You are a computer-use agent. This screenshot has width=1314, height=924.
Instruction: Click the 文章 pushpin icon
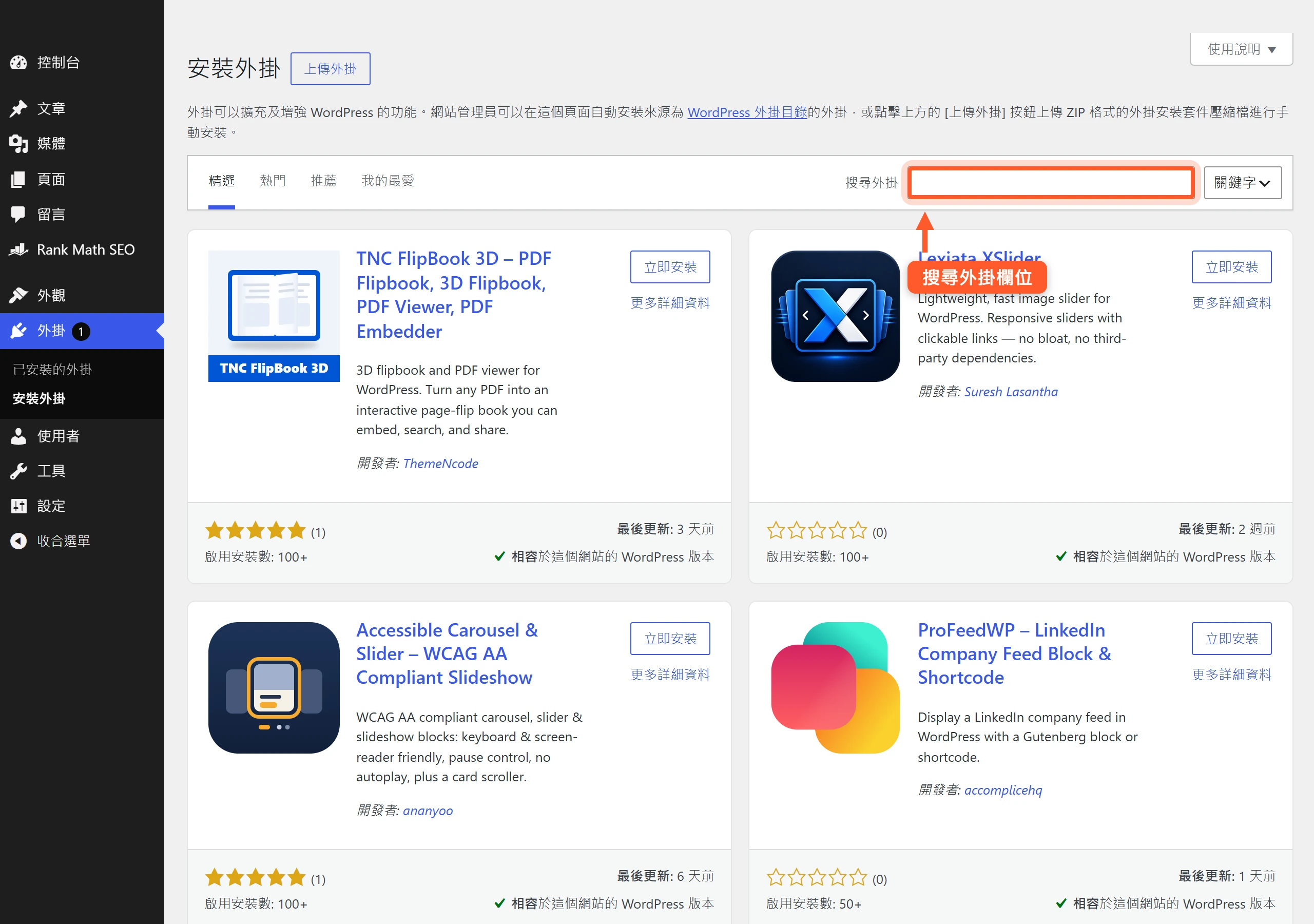(x=18, y=109)
